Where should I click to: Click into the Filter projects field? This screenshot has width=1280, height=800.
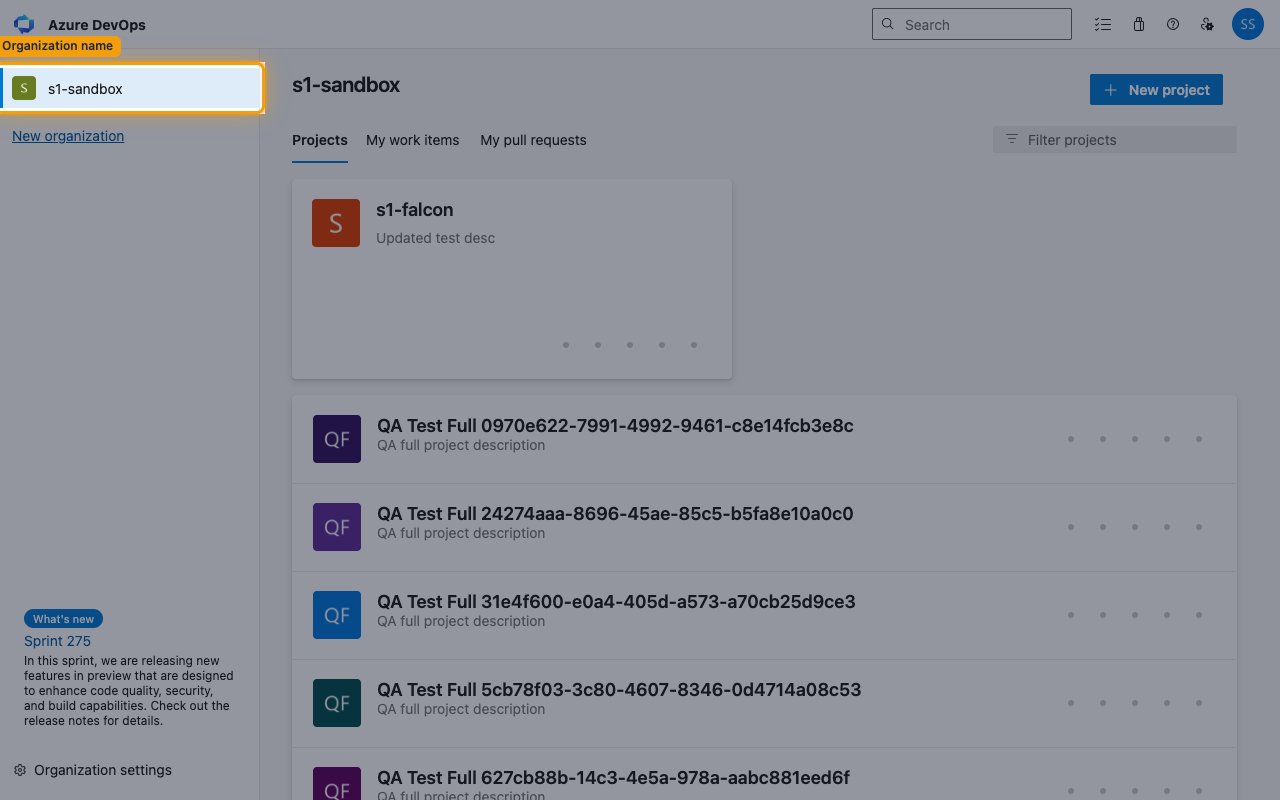point(1115,140)
